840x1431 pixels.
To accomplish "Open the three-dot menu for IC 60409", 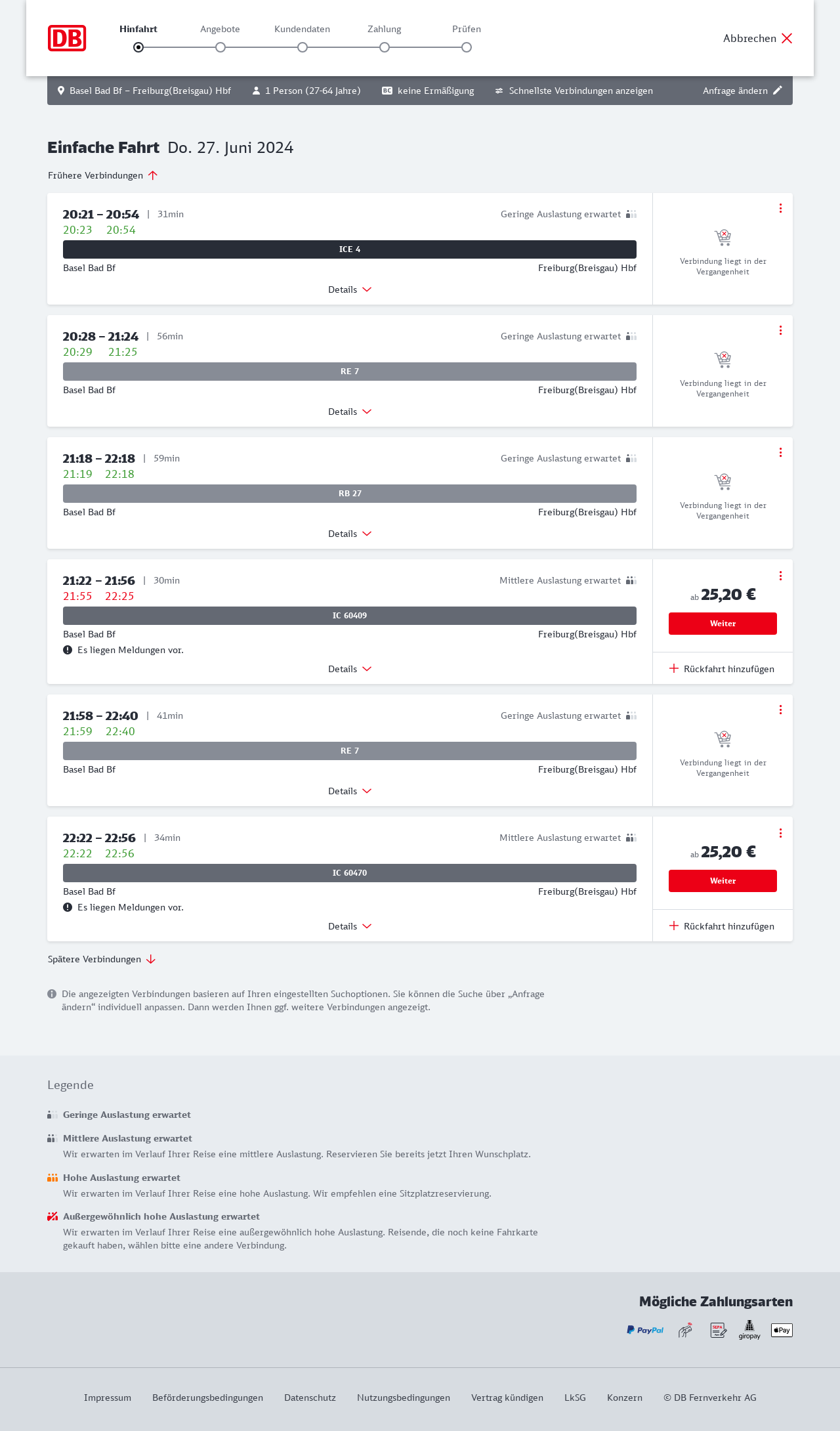I will (x=780, y=576).
